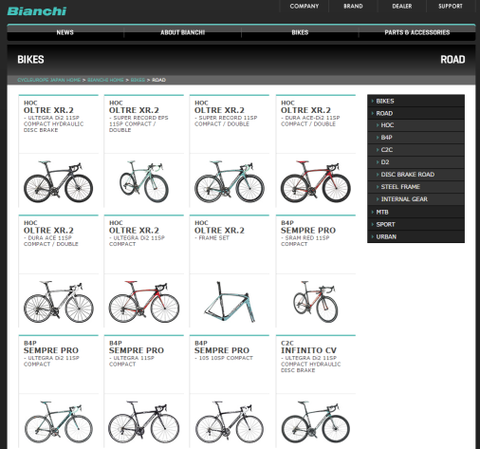Select ROAD in the sidebar menu

point(416,113)
